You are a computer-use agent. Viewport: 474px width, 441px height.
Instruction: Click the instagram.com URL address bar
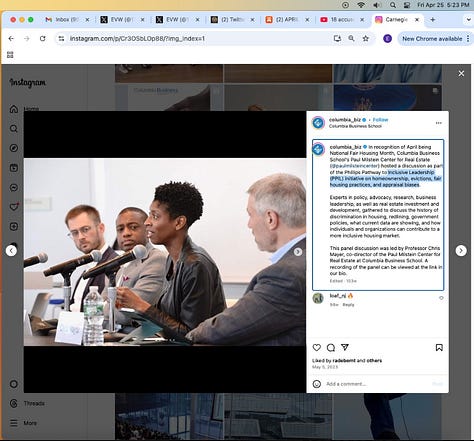(x=193, y=39)
